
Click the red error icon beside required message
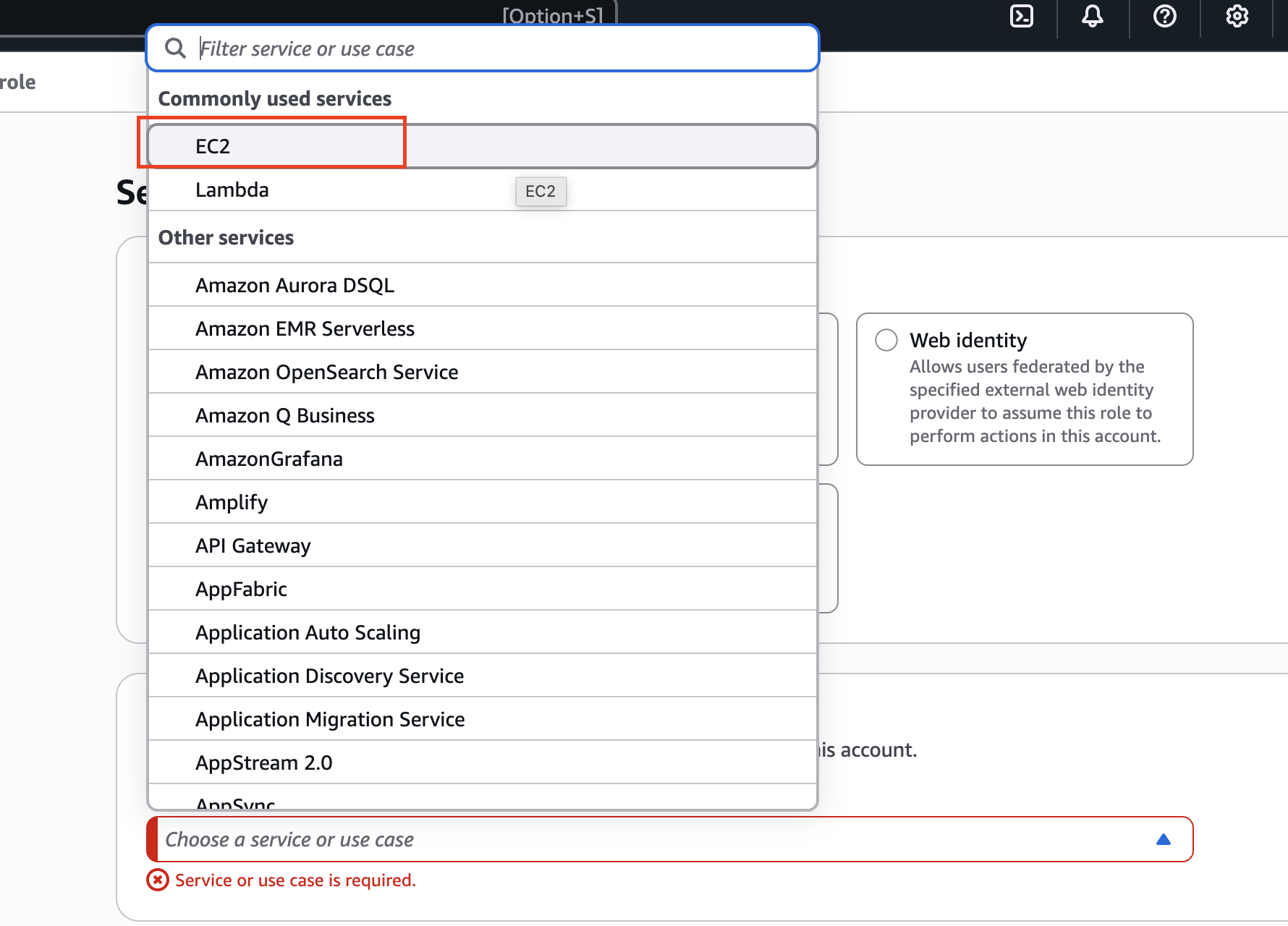tap(157, 880)
